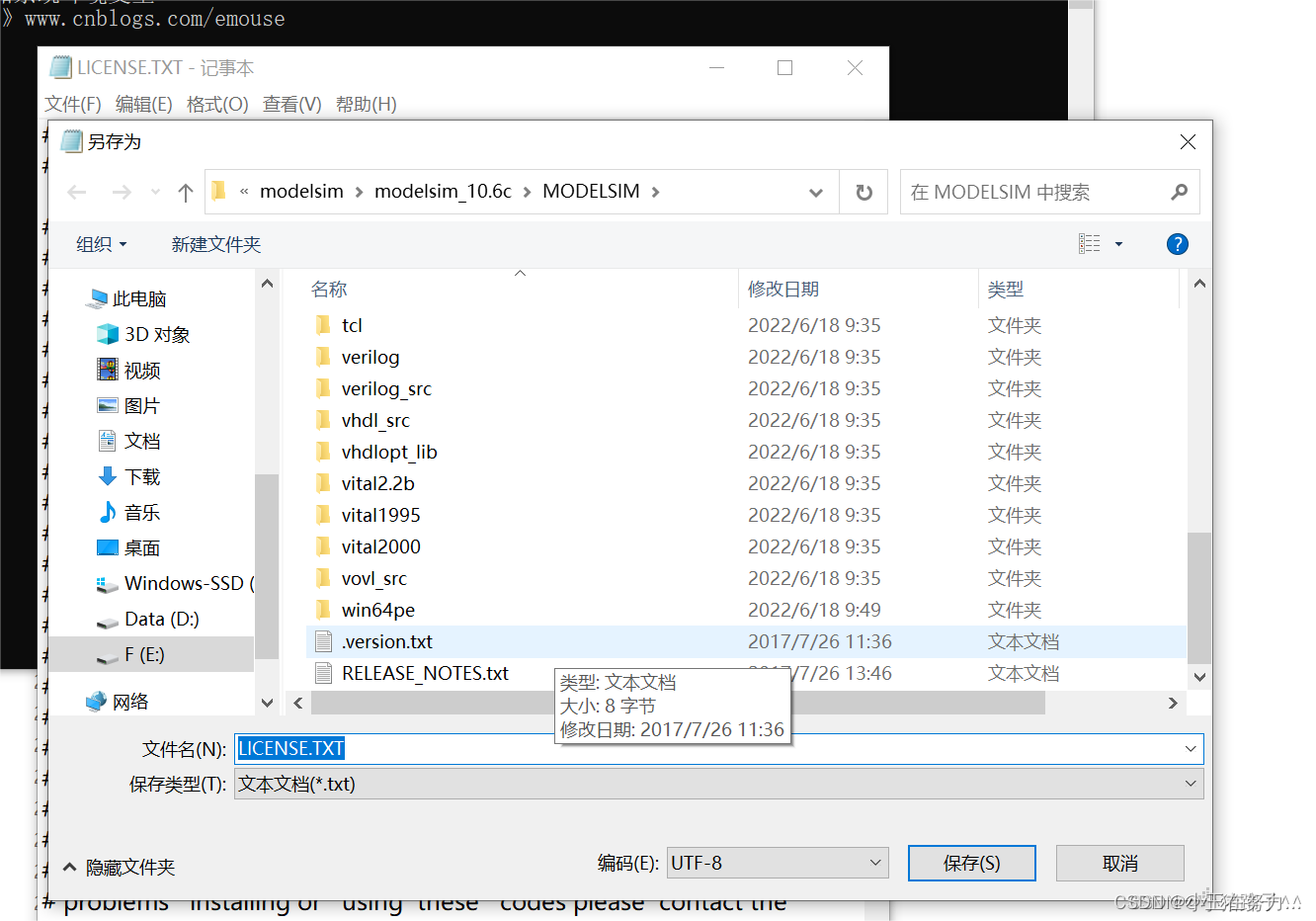1316x921 pixels.
Task: Open 编辑(E) menu in Notepad
Action: click(x=144, y=104)
